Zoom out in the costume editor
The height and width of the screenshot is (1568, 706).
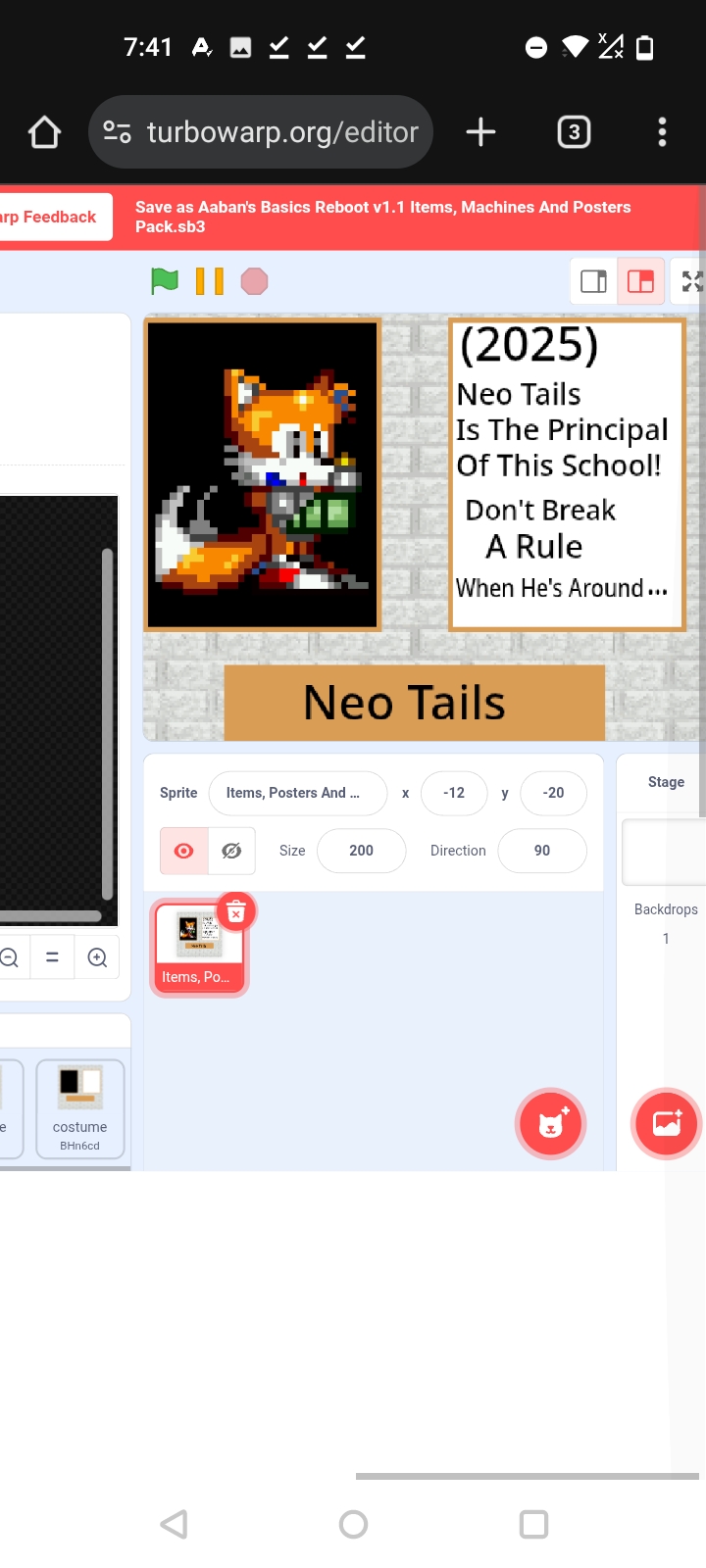click(10, 957)
